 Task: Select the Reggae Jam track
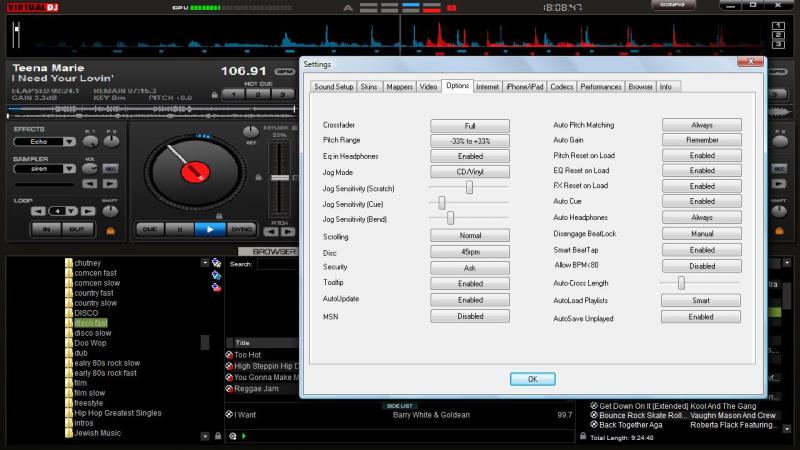click(256, 388)
